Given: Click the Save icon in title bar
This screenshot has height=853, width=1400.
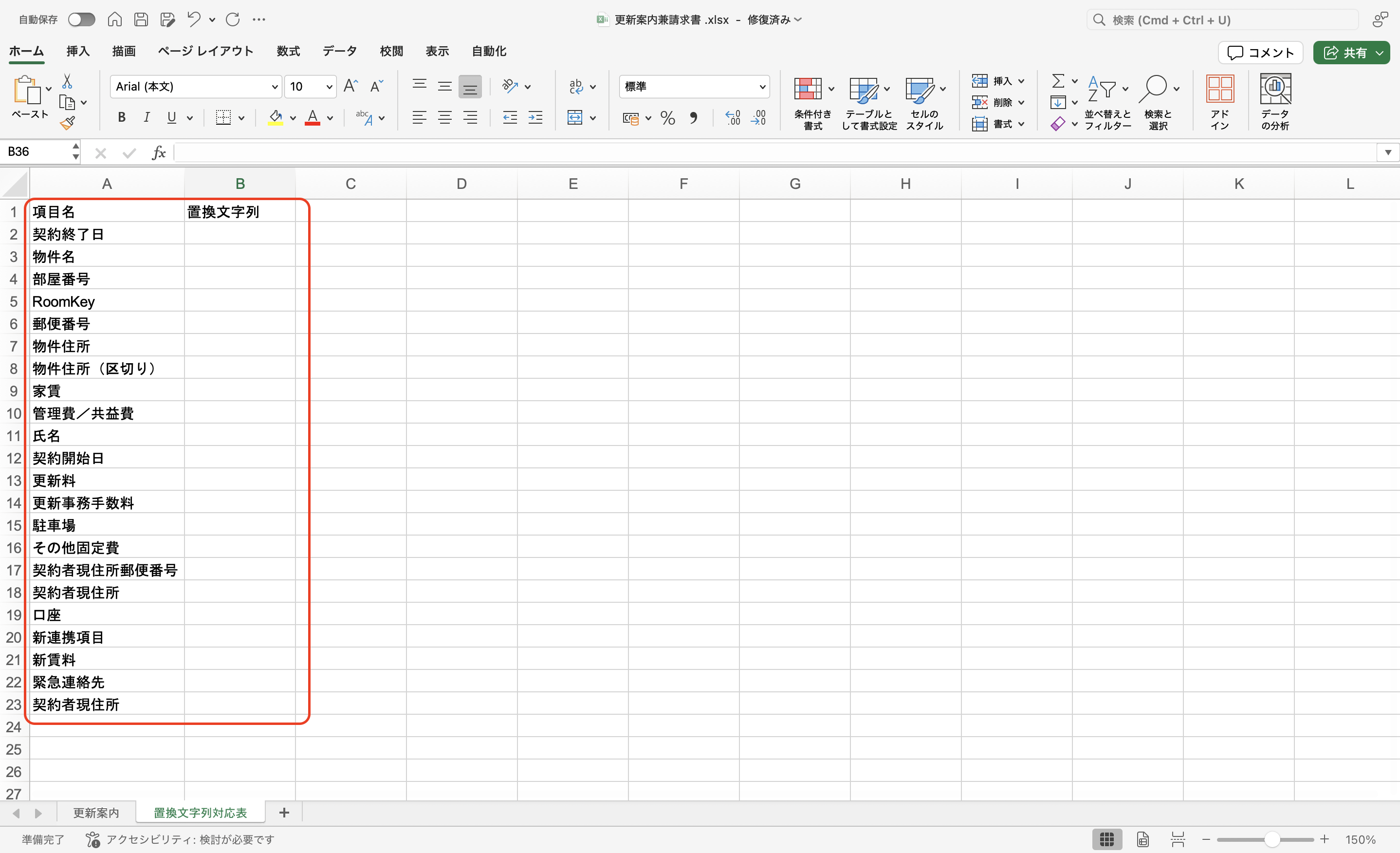Looking at the screenshot, I should pyautogui.click(x=141, y=20).
